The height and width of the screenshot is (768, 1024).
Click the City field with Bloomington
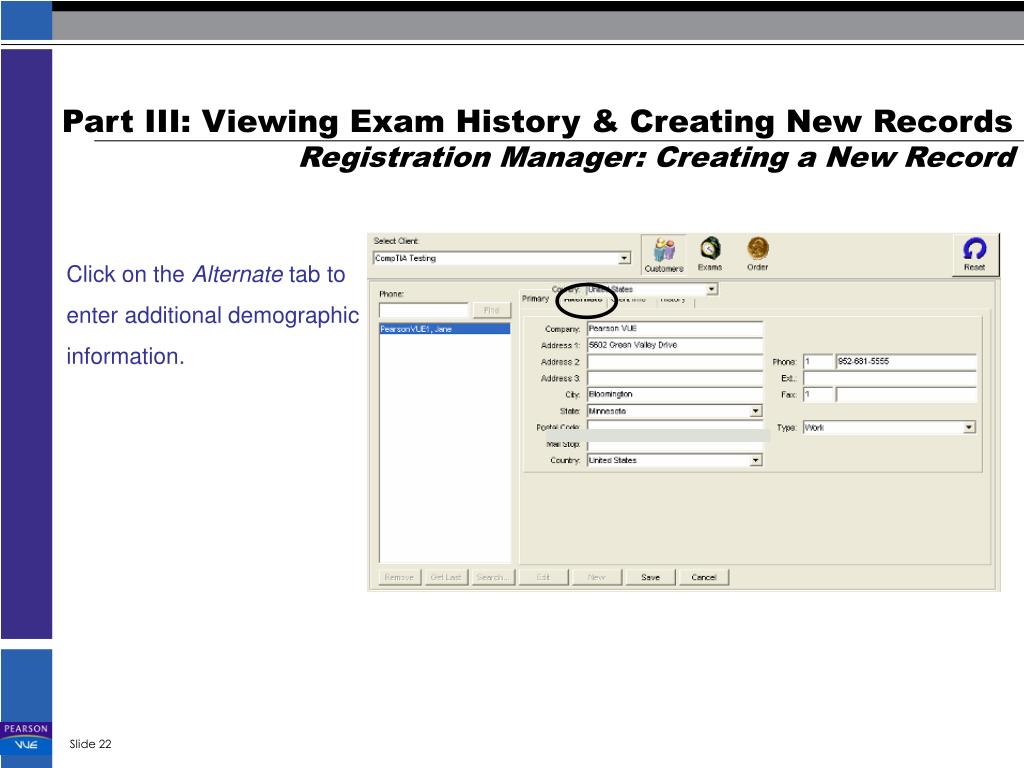pyautogui.click(x=675, y=394)
